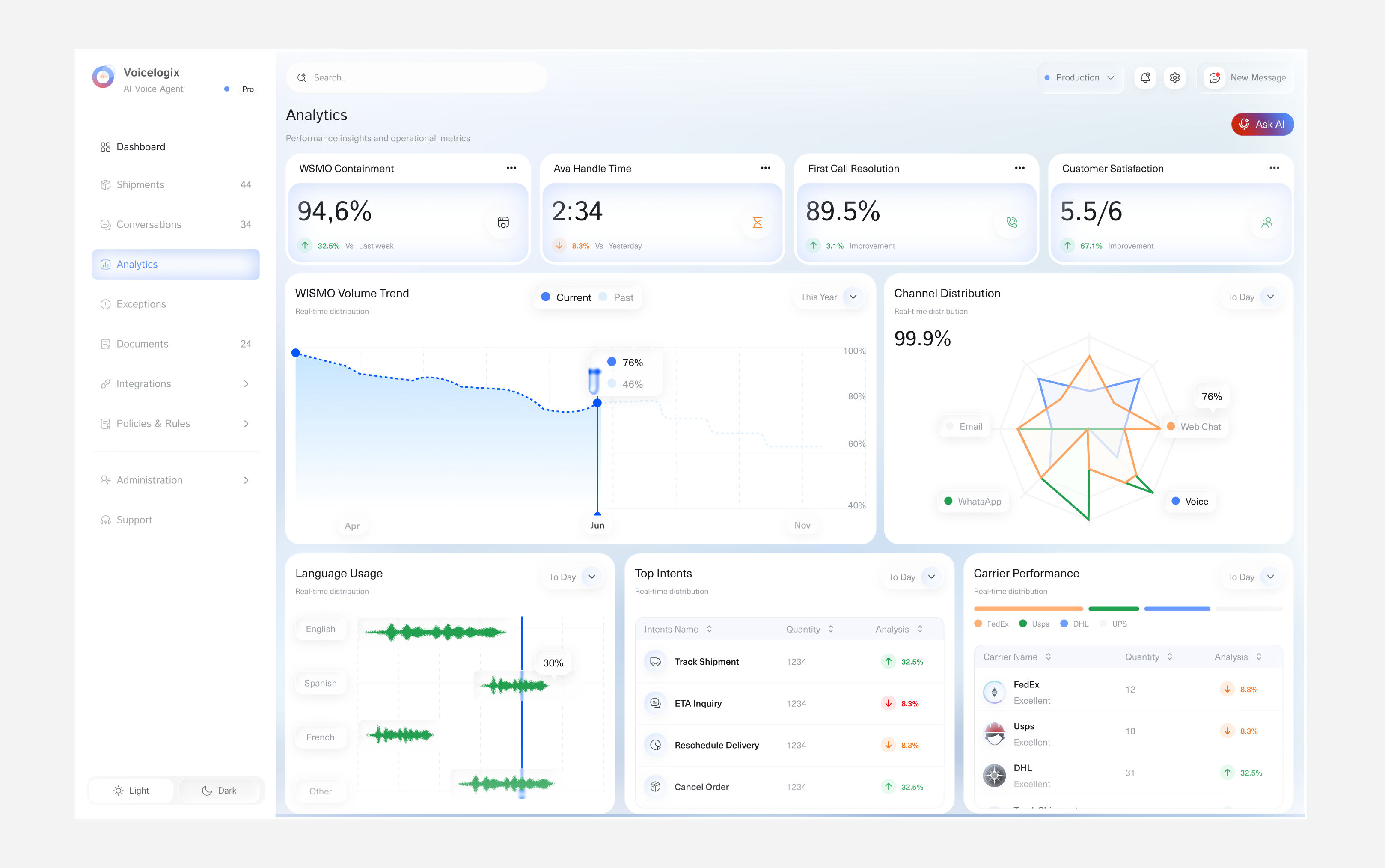Open Ava Handle Time three-dot menu
The height and width of the screenshot is (868, 1385).
pos(765,168)
